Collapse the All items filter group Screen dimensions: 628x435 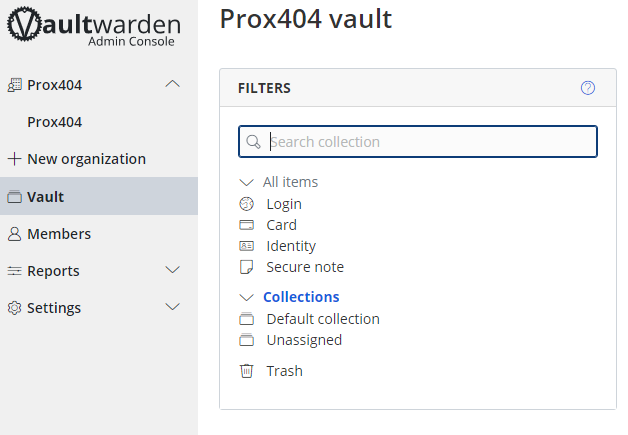click(x=246, y=182)
